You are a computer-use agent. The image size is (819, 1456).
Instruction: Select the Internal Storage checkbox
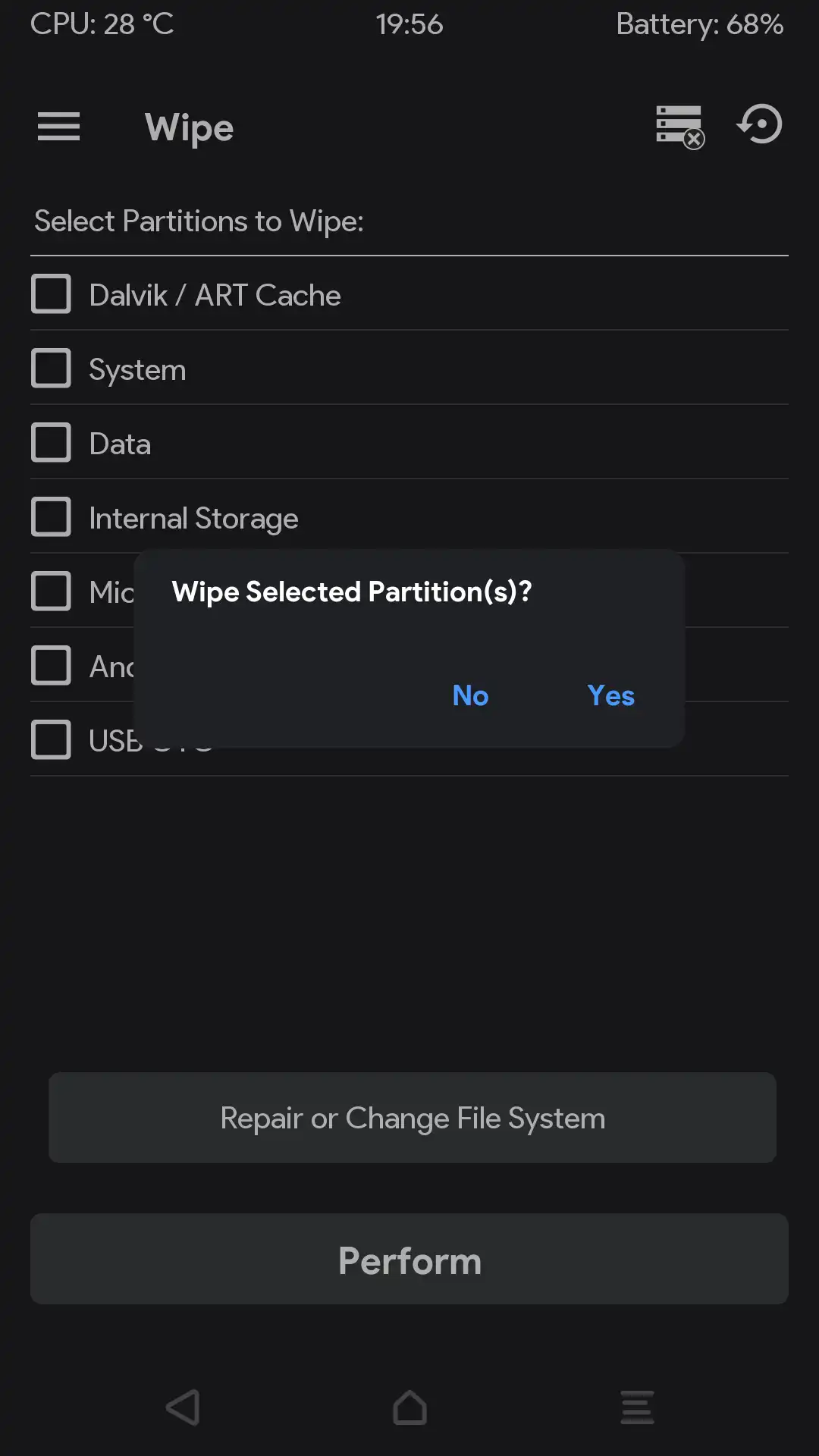coord(51,517)
